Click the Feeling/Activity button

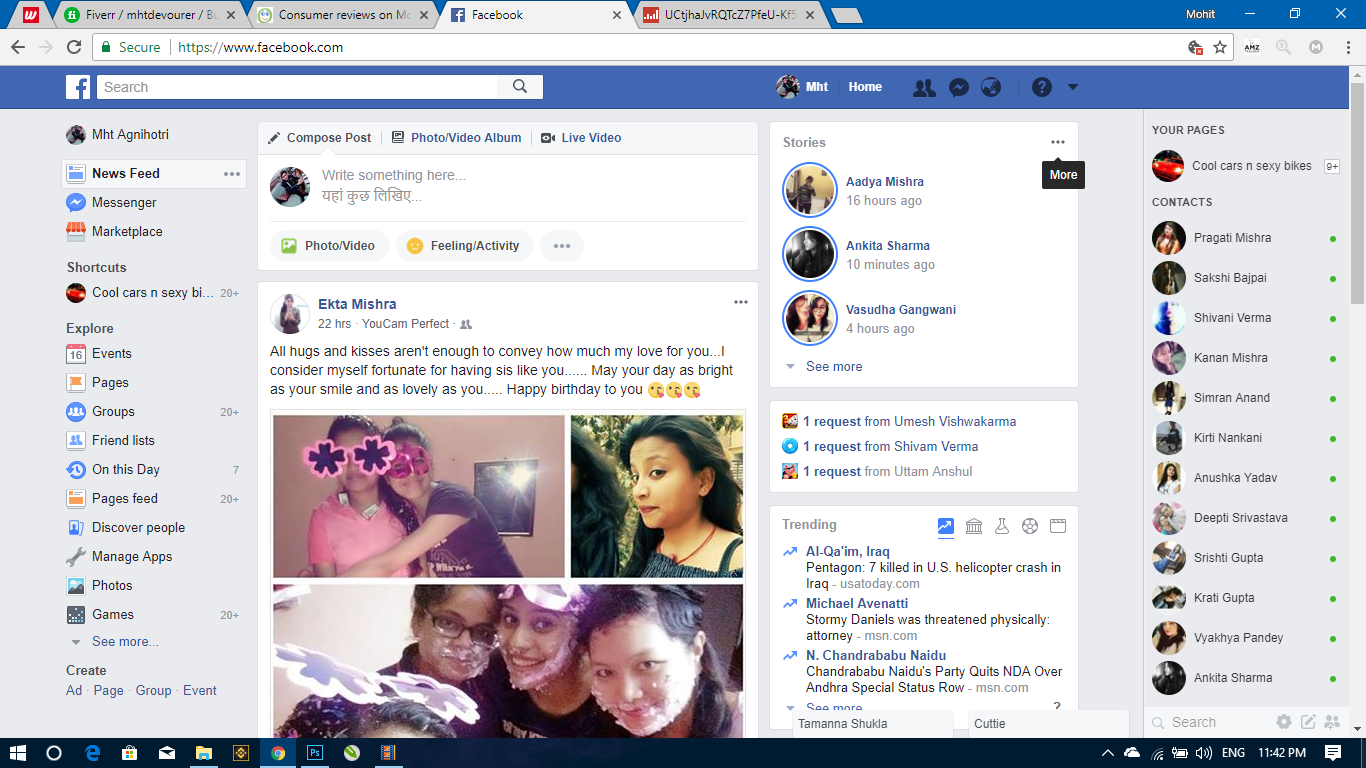coord(464,246)
